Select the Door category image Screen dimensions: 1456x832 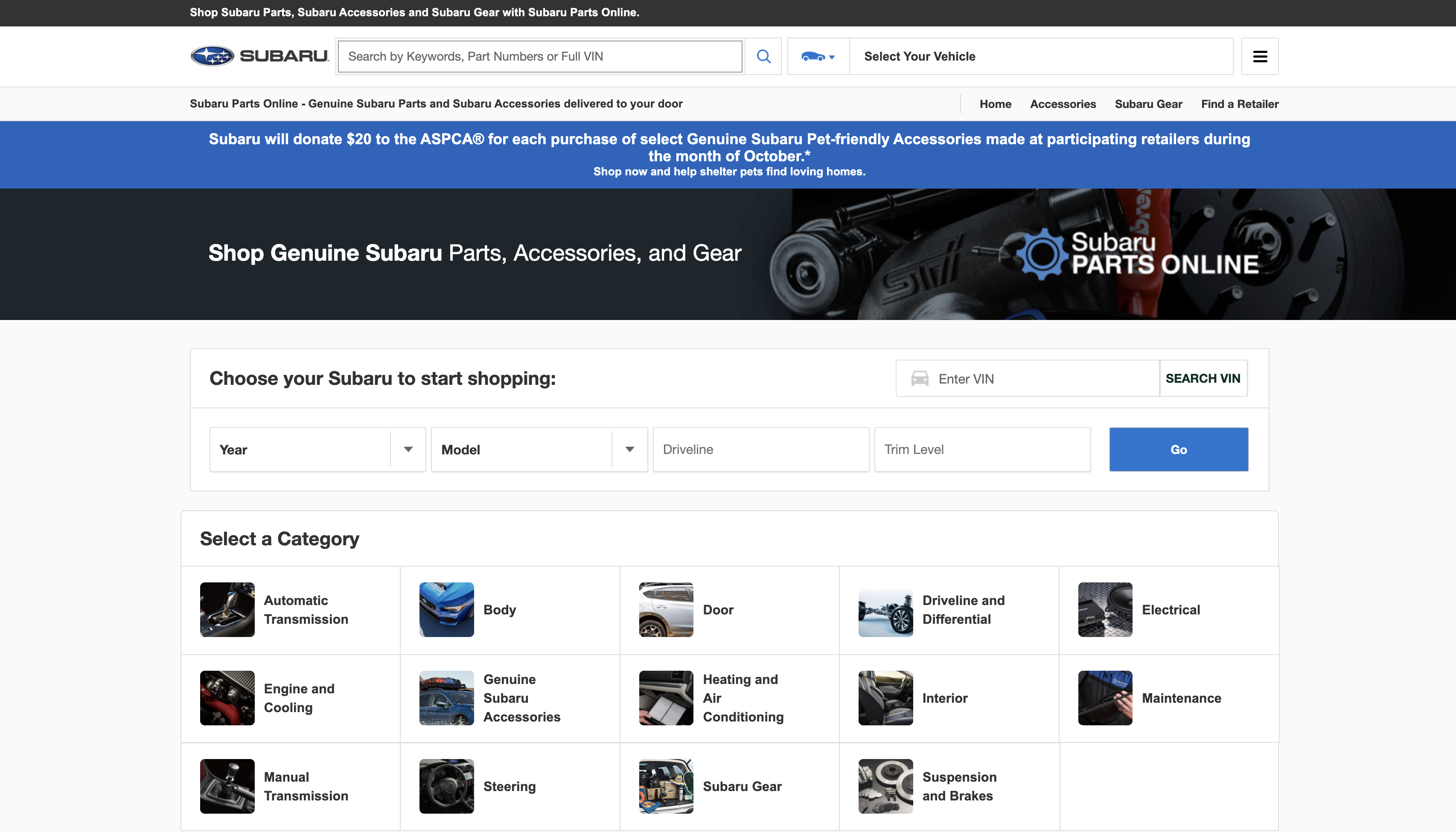coord(666,610)
